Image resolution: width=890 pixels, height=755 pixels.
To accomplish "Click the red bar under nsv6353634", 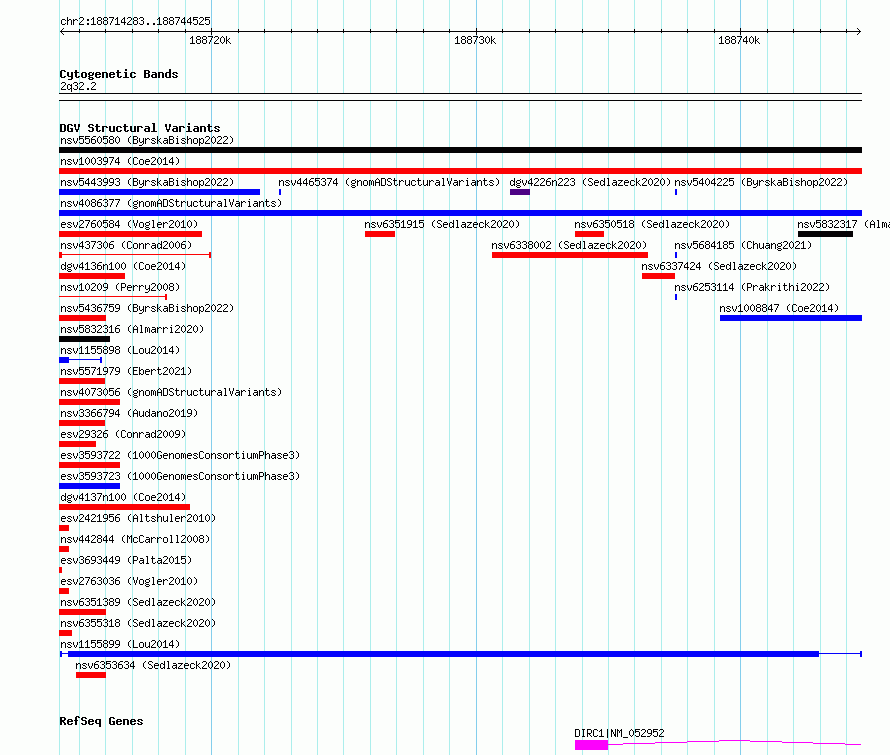I will (x=91, y=675).
